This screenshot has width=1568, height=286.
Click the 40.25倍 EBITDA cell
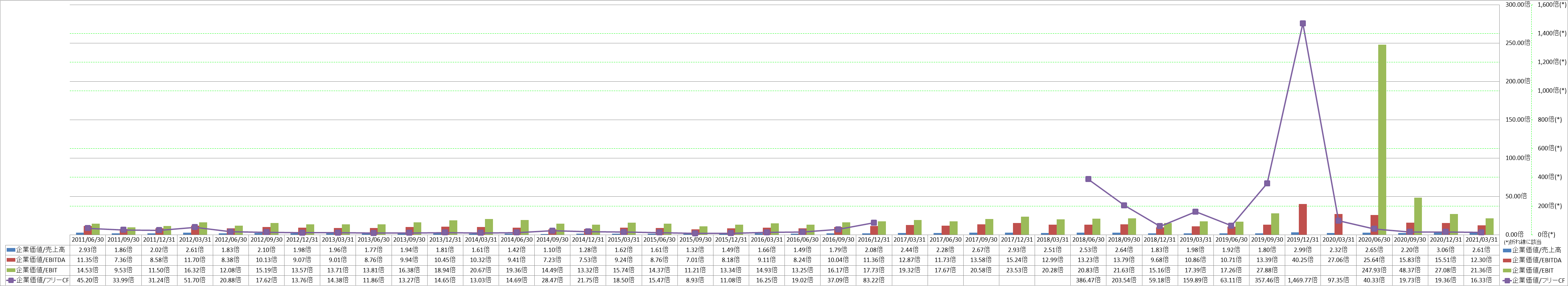1304,260
